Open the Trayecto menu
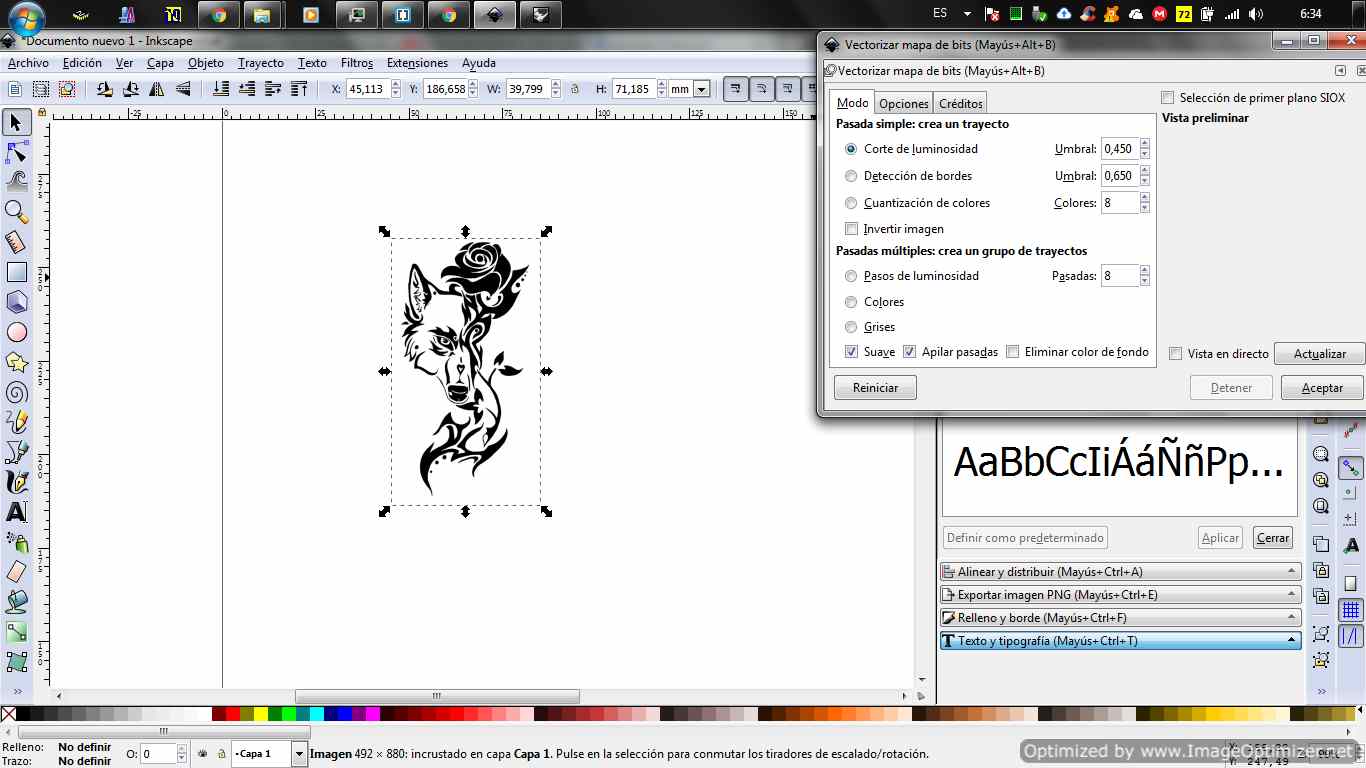The width and height of the screenshot is (1366, 768). (261, 63)
